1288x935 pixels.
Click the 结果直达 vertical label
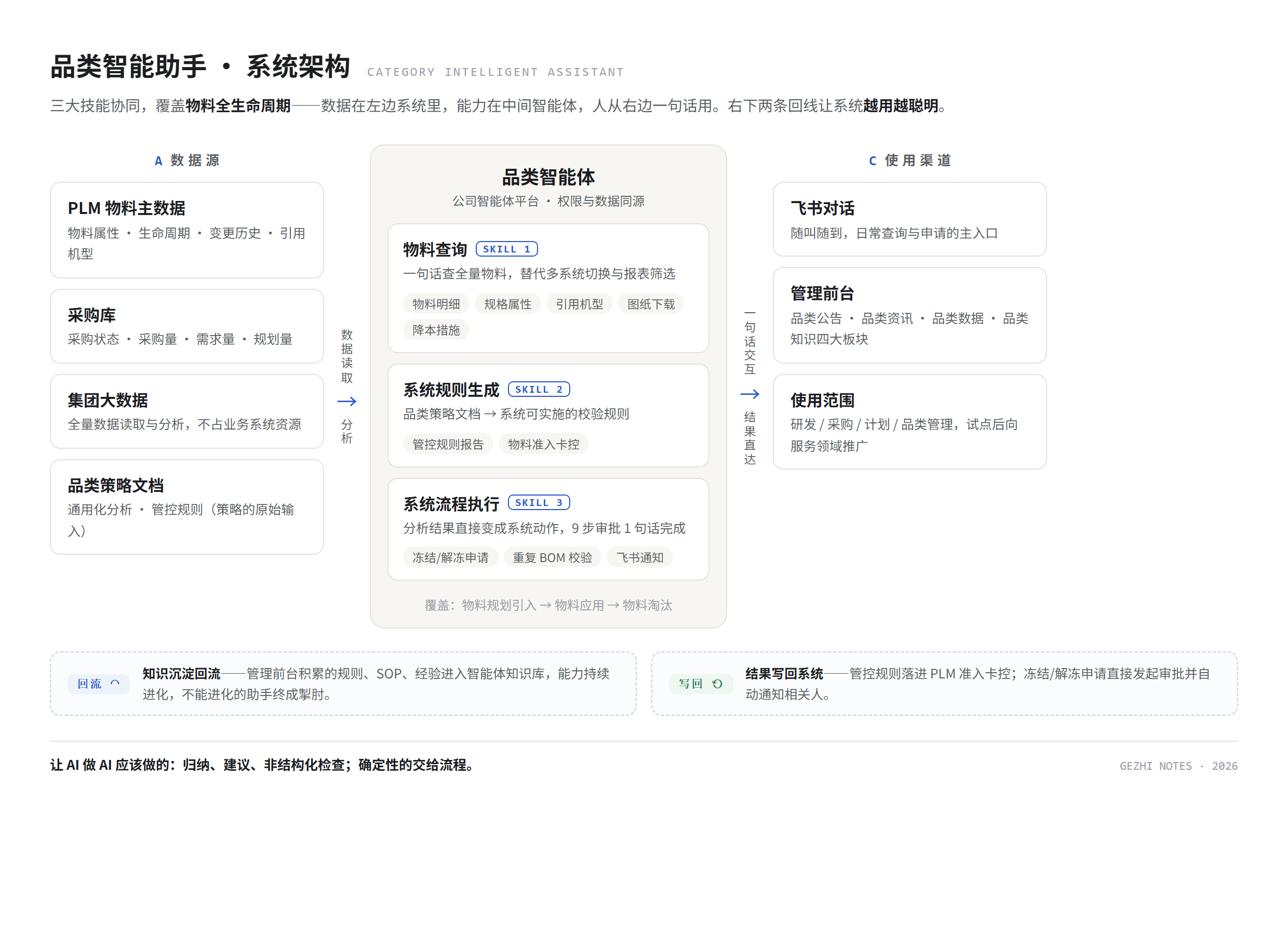749,437
